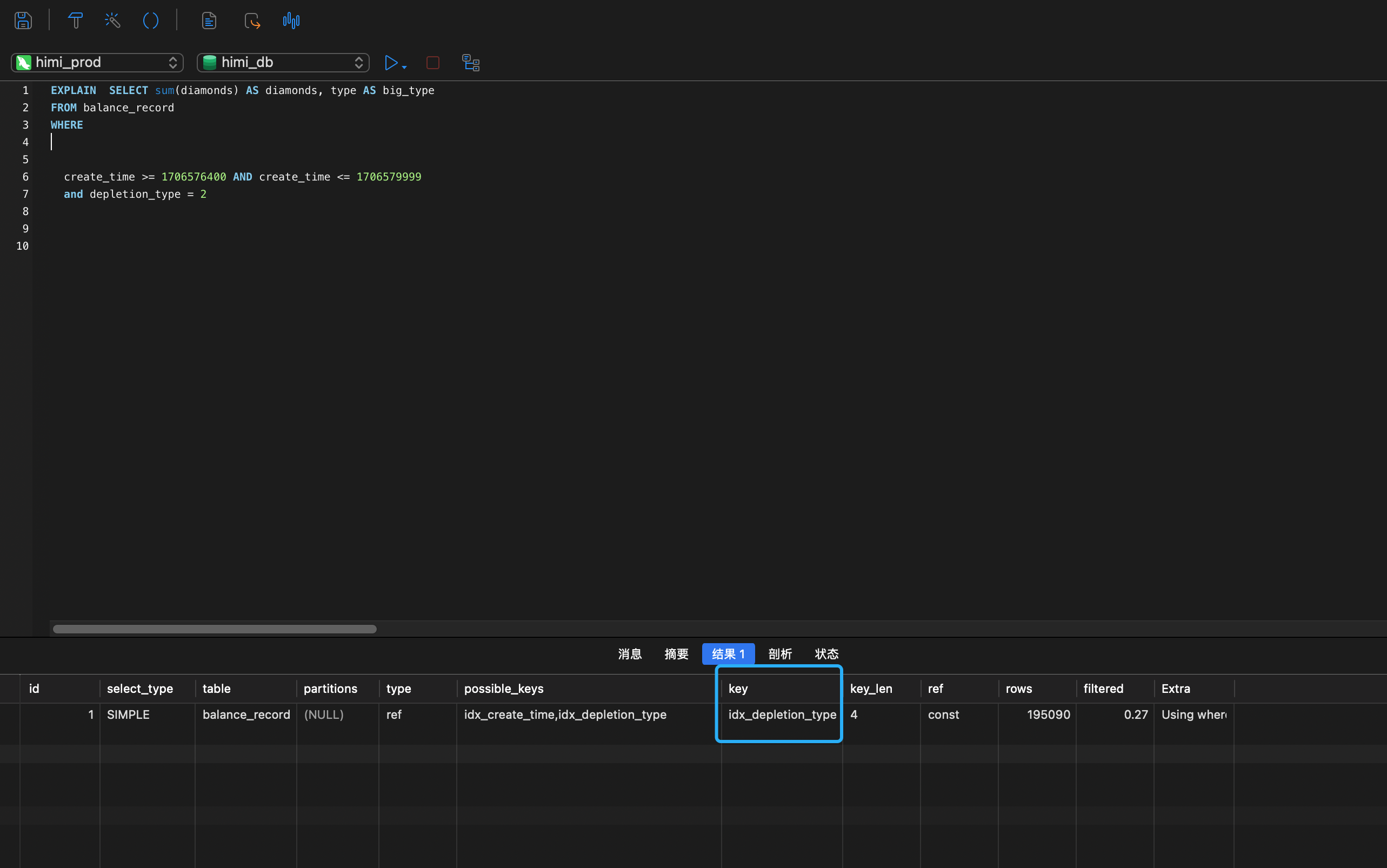Click the Explain plan tree icon
This screenshot has width=1387, height=868.
point(471,63)
